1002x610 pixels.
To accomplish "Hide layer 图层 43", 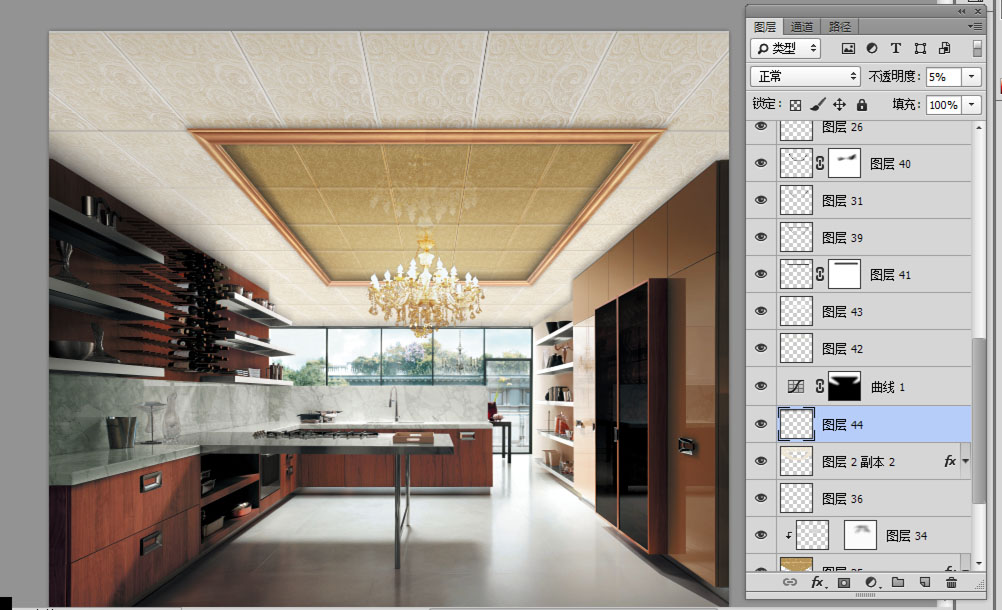I will tap(760, 312).
